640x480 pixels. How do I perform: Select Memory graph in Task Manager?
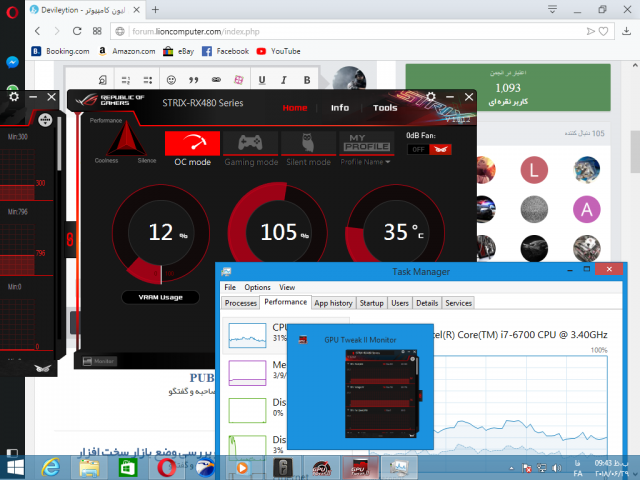click(247, 373)
